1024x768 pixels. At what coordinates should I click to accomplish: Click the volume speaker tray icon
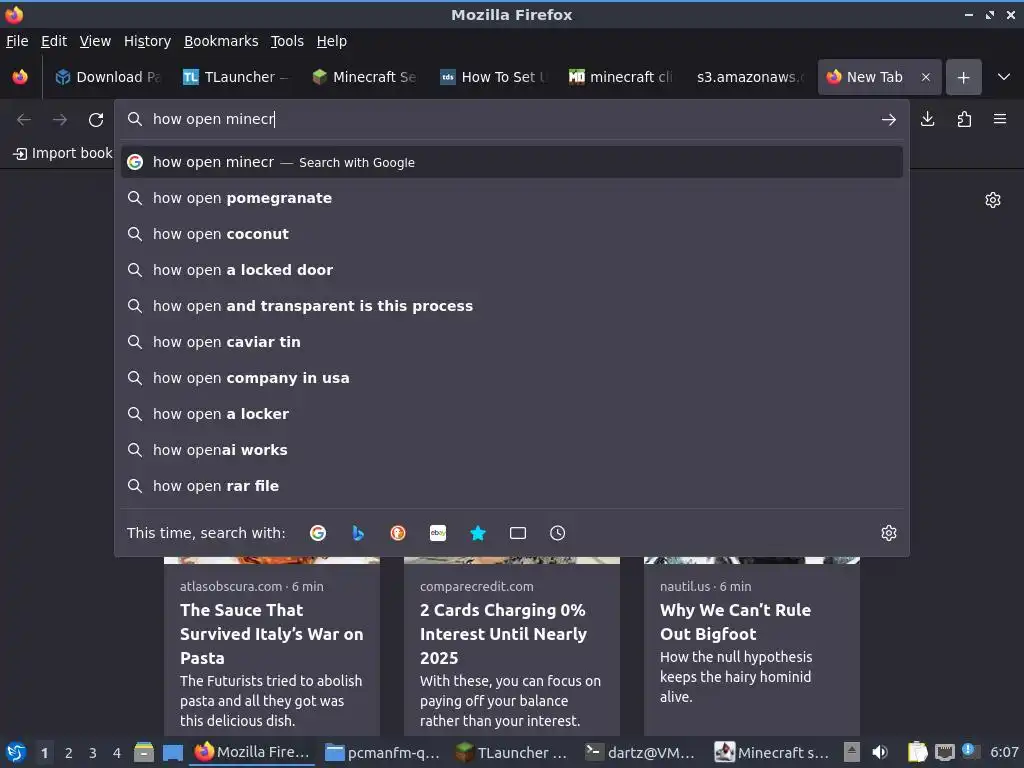(880, 752)
